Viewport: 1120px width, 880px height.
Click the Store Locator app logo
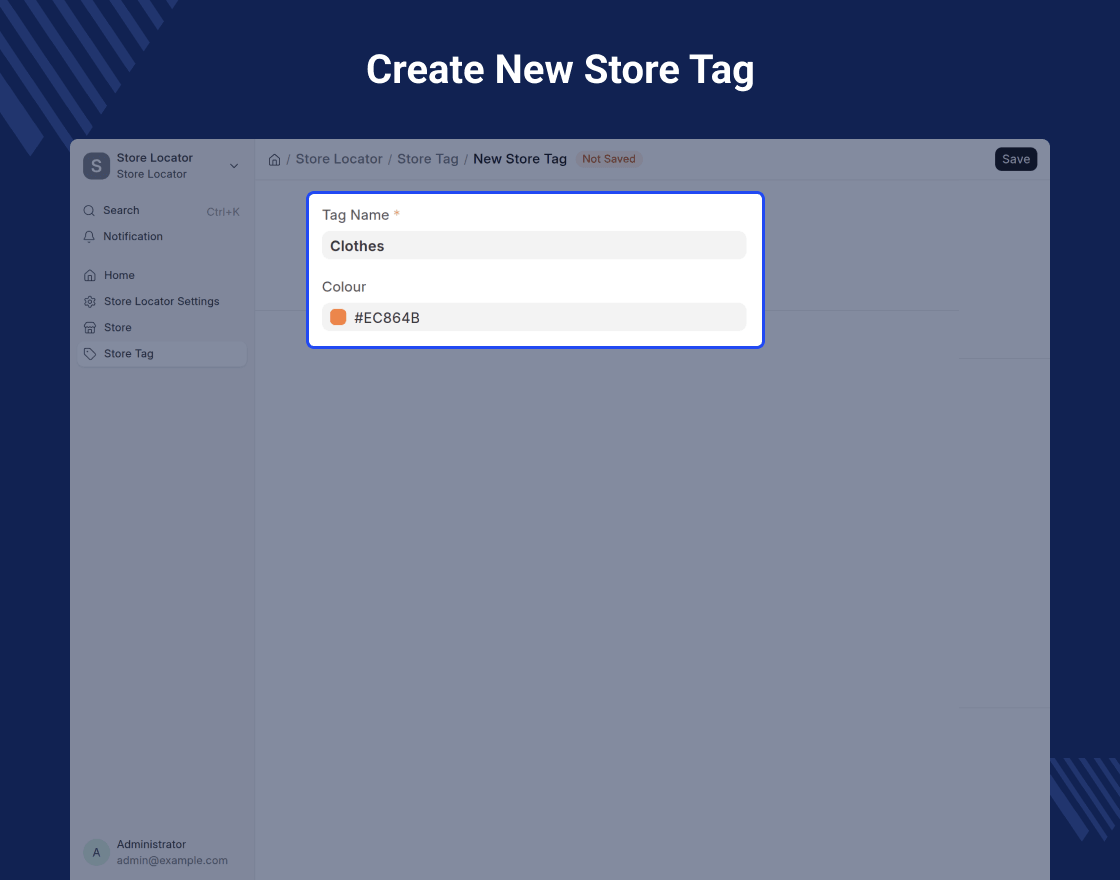[96, 166]
